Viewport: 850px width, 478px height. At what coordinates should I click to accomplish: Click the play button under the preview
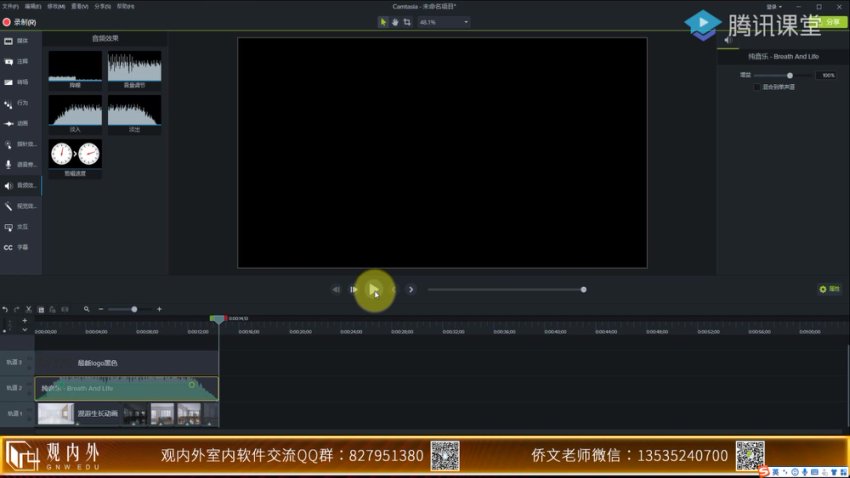[x=373, y=290]
